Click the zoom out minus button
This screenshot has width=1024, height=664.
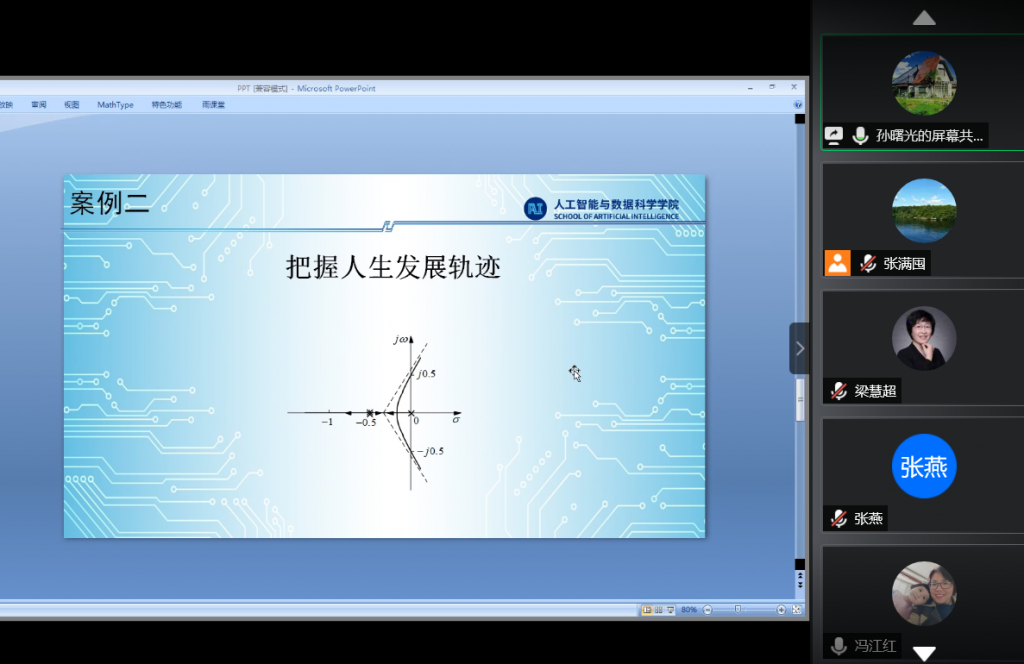click(707, 609)
